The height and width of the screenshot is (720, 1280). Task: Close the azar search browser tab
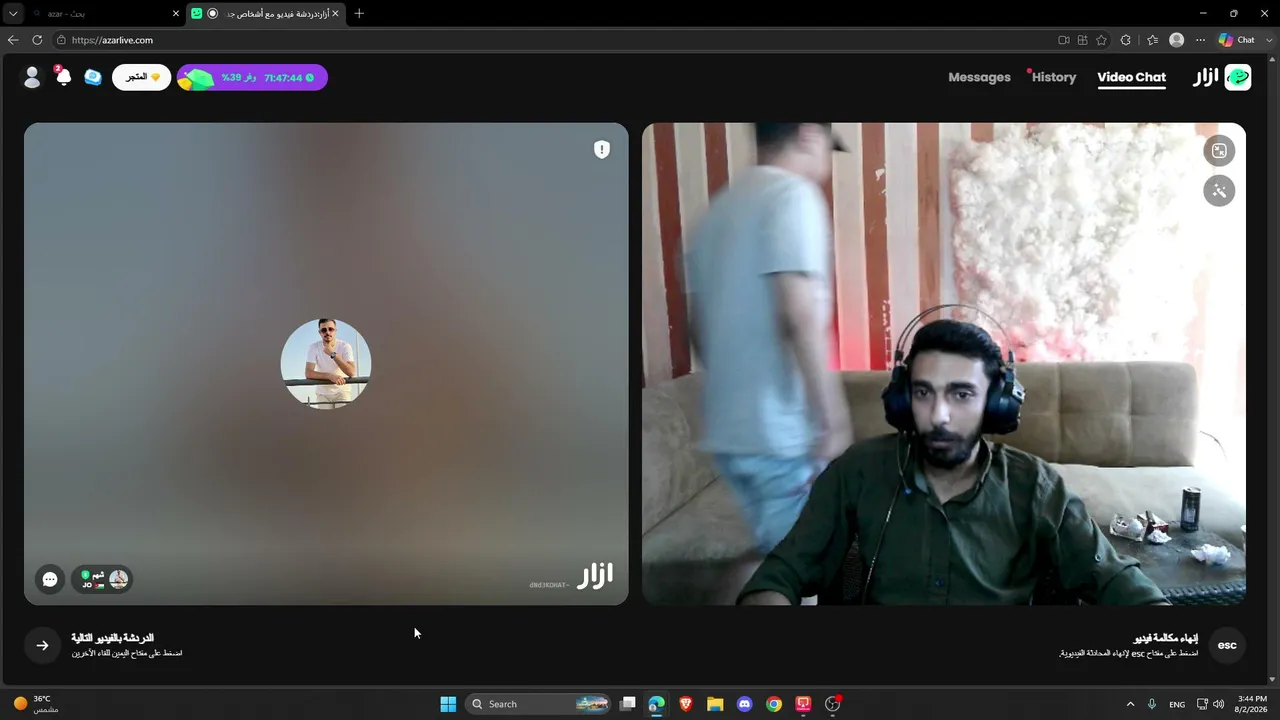coord(176,13)
